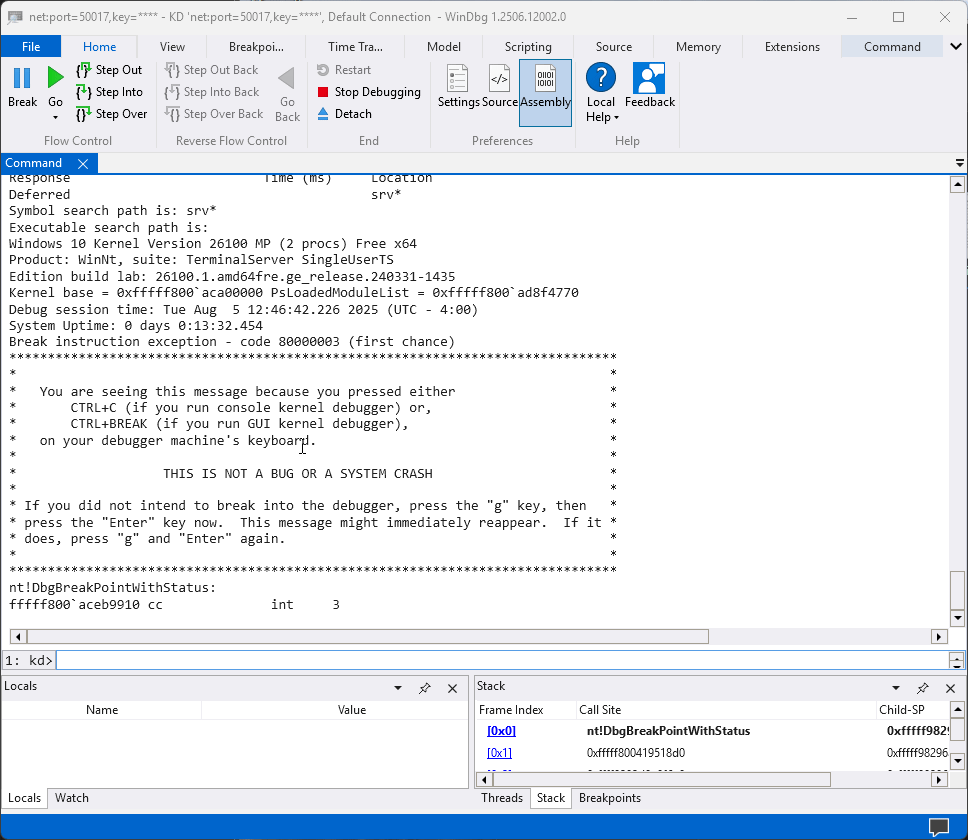Switch to the Home ribbon tab
This screenshot has width=968, height=840.
(x=99, y=47)
